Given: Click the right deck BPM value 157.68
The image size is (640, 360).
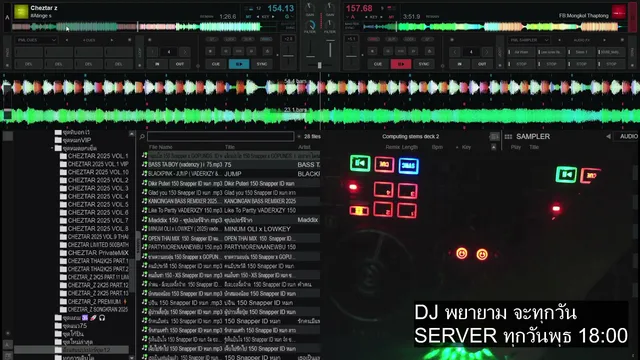Looking at the screenshot, I should 359,8.
